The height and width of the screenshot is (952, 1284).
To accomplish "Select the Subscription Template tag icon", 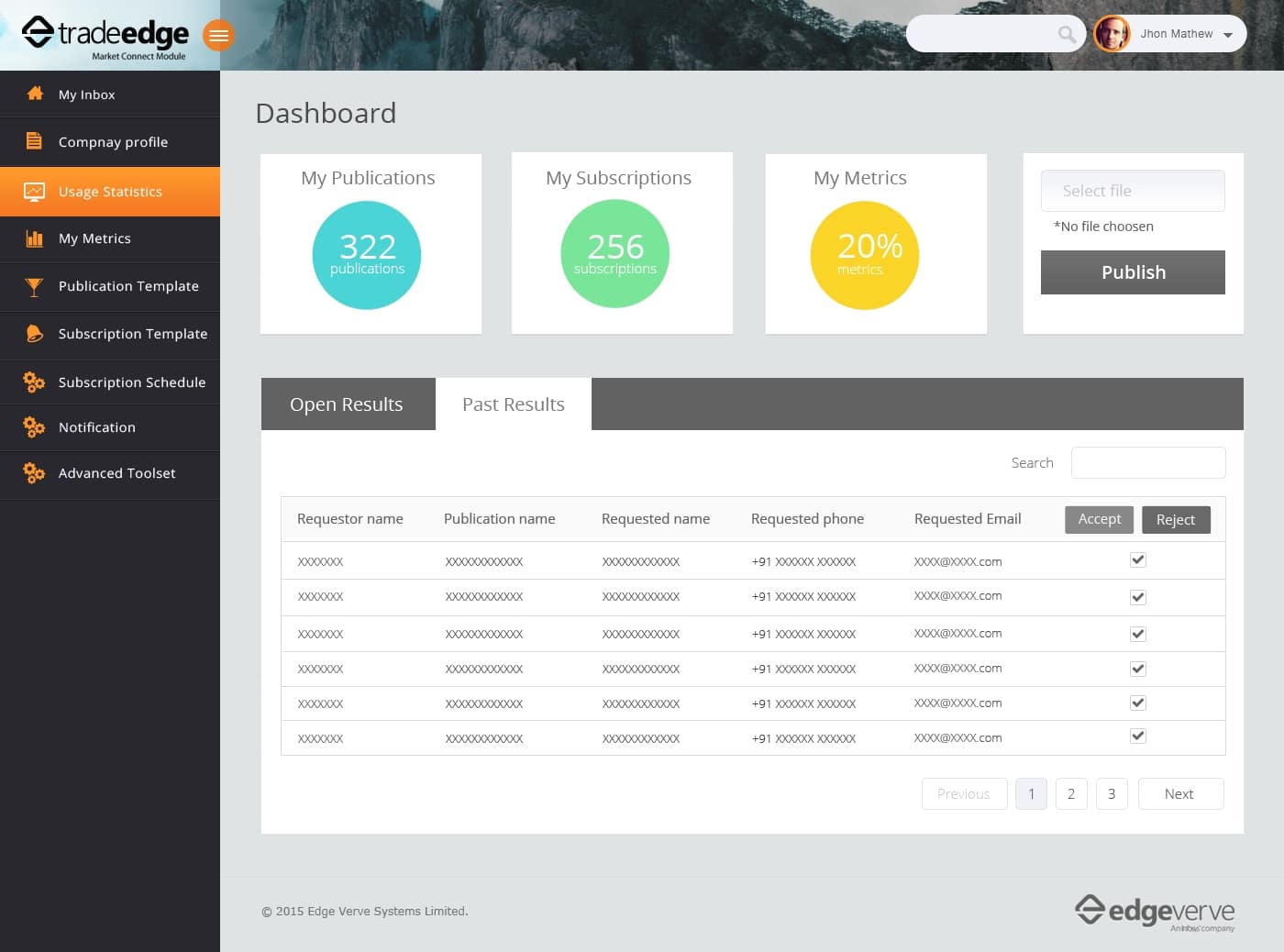I will (35, 334).
